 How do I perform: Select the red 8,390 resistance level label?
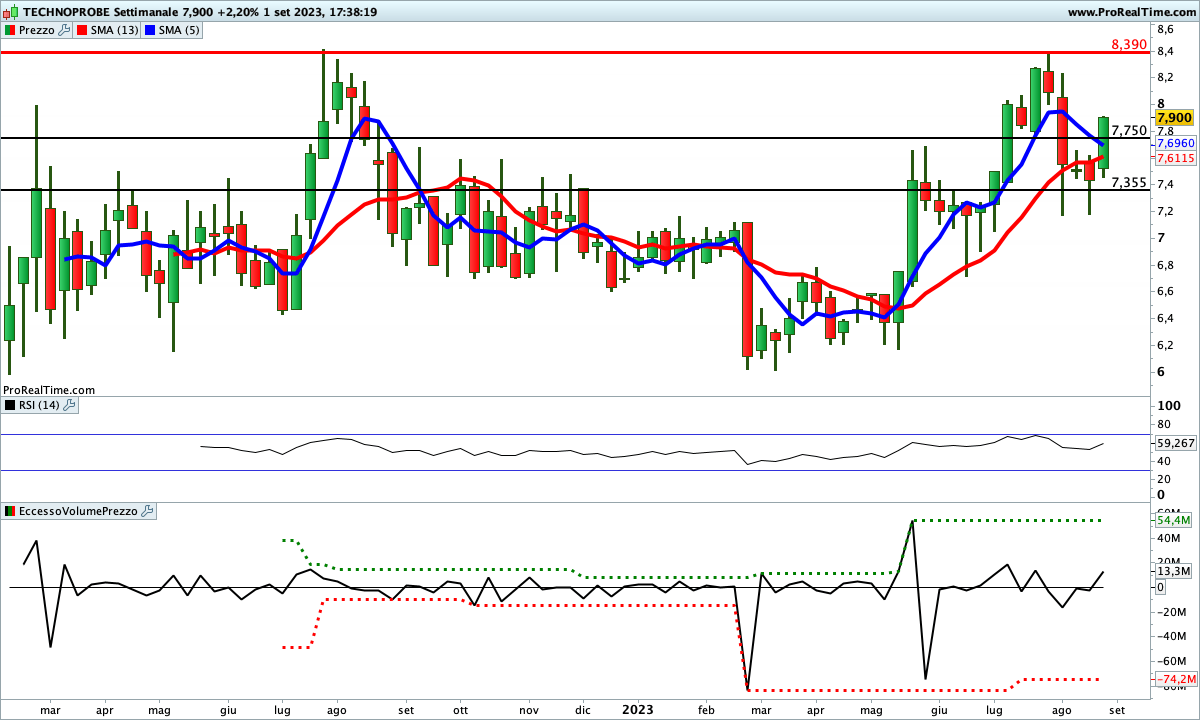1129,45
